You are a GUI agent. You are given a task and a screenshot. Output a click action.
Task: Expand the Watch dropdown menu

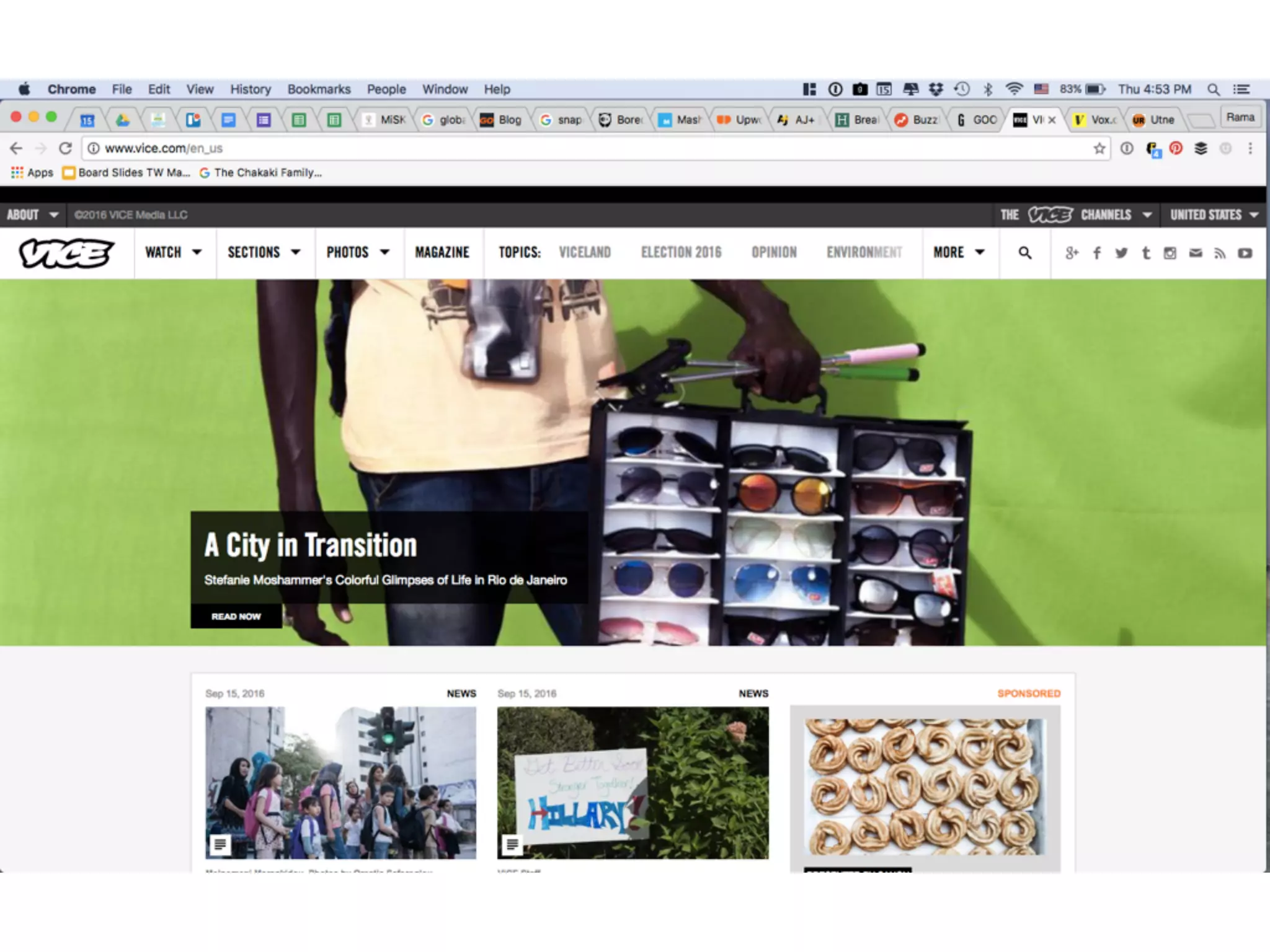(174, 252)
